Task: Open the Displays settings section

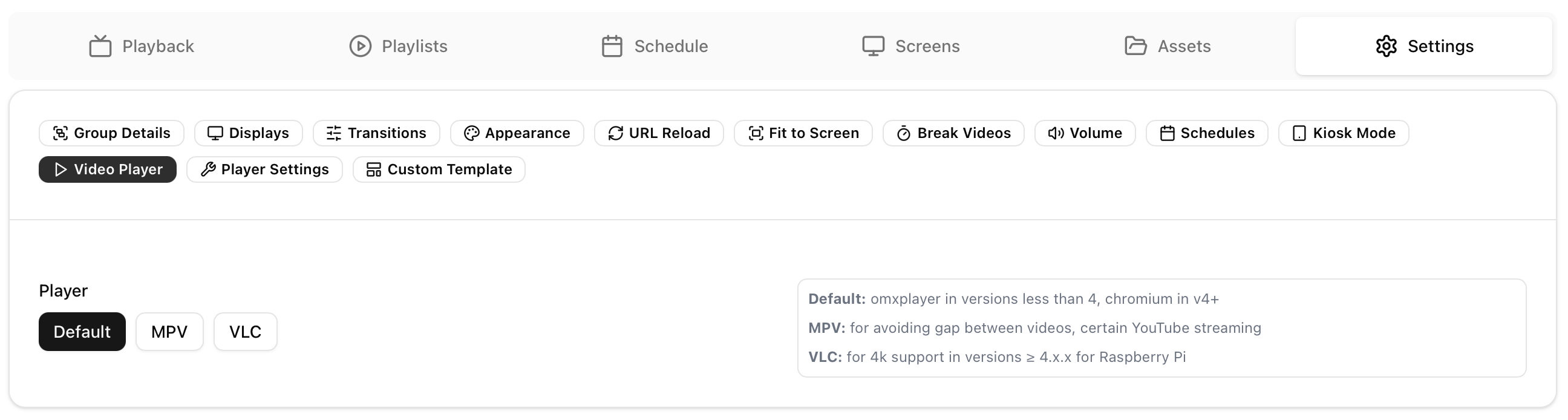Action: pyautogui.click(x=249, y=133)
